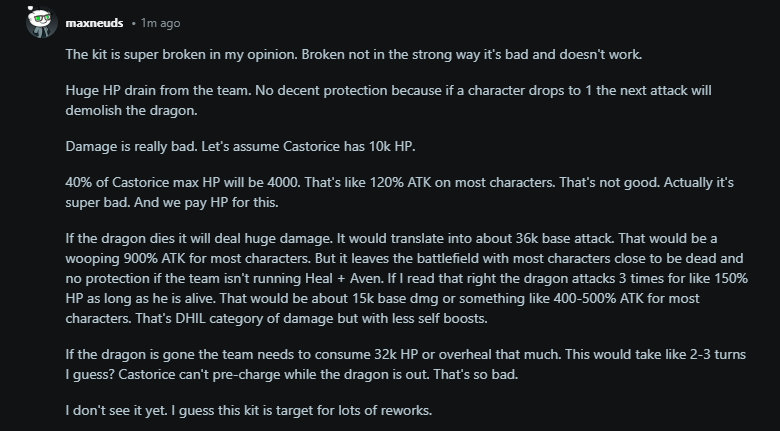The height and width of the screenshot is (431, 780).
Task: Click the 'If the dragon is gone' paragraph
Action: pyautogui.click(x=405, y=364)
